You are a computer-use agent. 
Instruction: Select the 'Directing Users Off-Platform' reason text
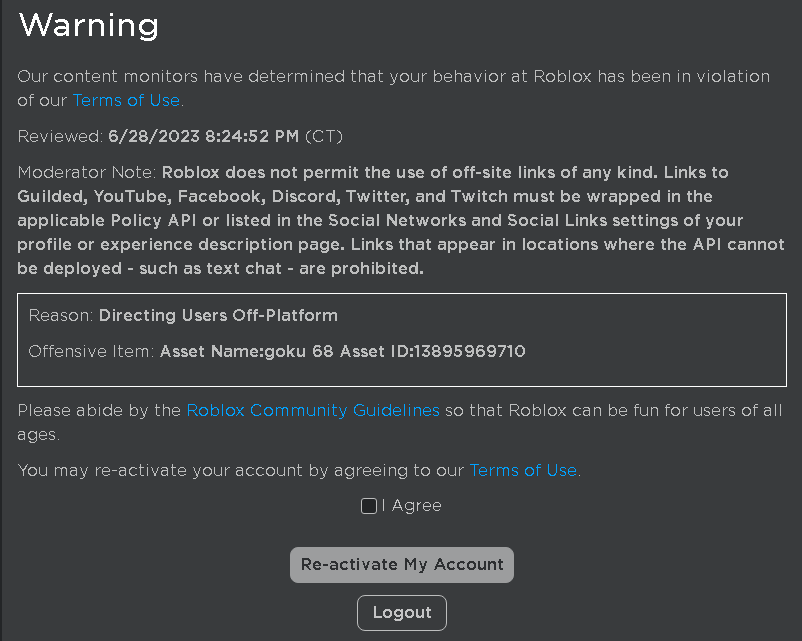coord(218,315)
